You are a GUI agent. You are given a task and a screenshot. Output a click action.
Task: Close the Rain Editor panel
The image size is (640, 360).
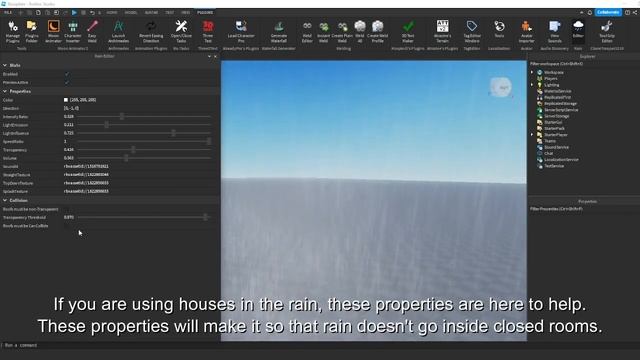(216, 56)
